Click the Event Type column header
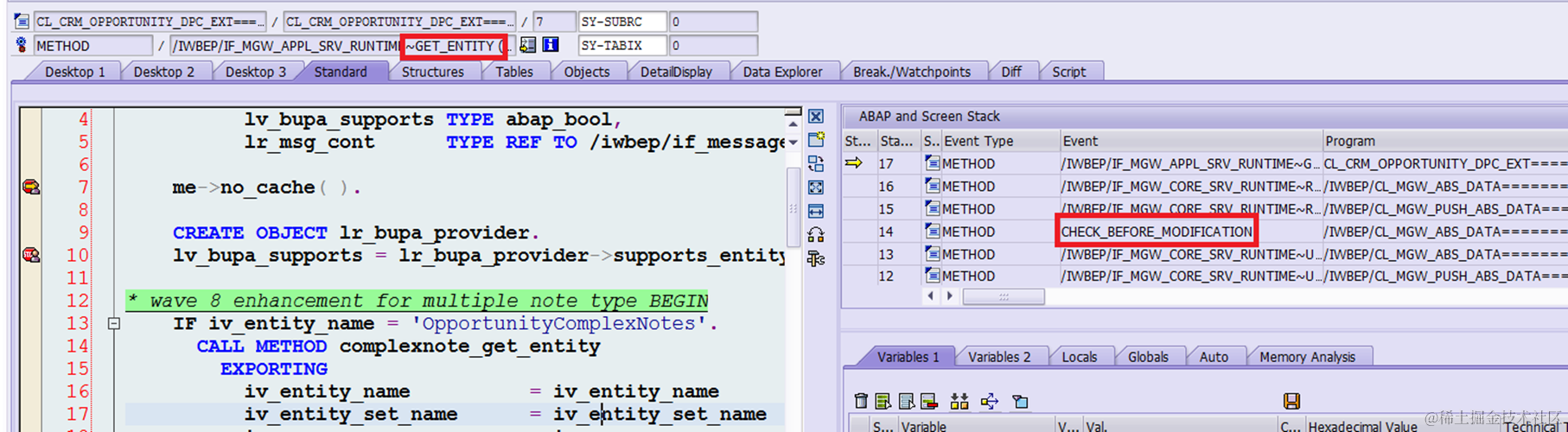1568x432 pixels. (1000, 141)
